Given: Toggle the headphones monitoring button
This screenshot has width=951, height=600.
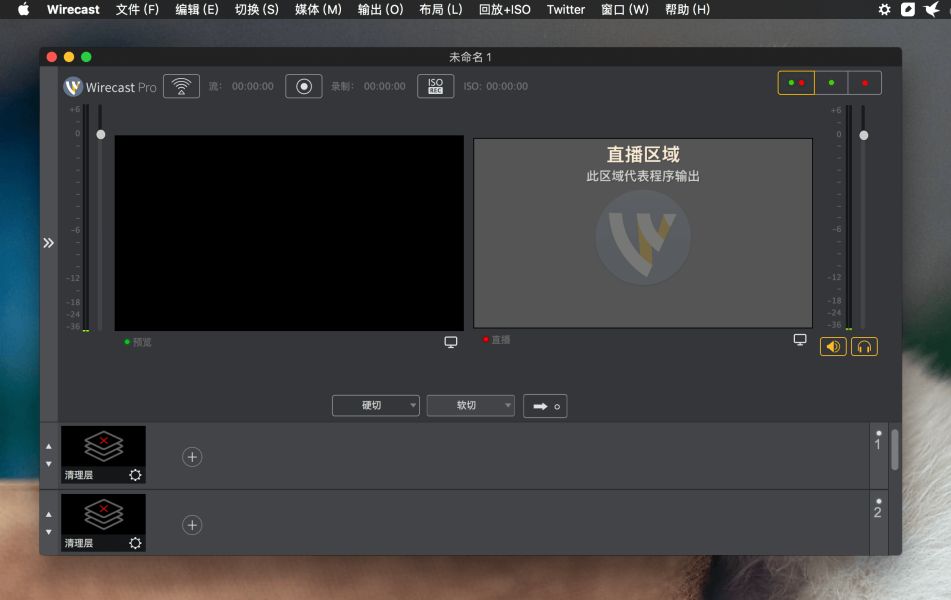Looking at the screenshot, I should [864, 347].
